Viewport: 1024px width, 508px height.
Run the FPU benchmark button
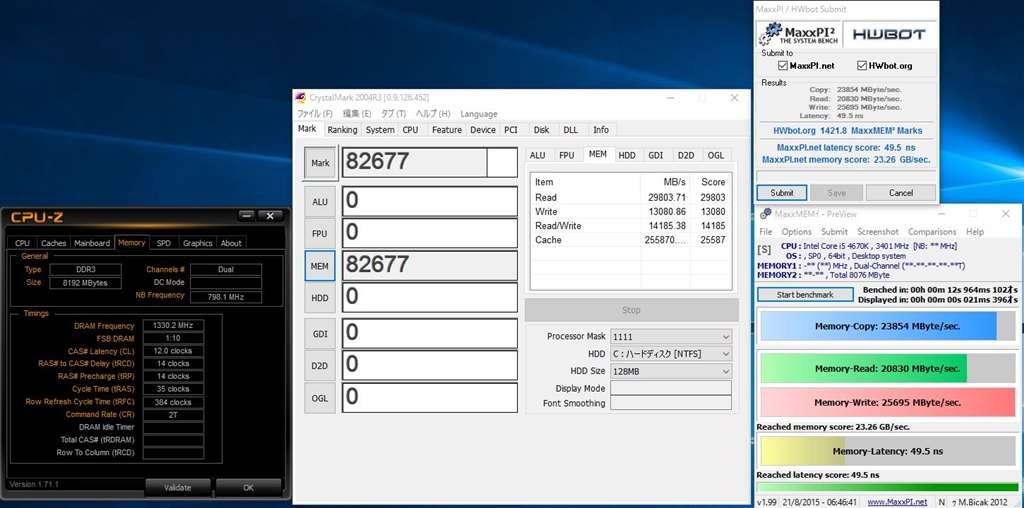click(320, 233)
